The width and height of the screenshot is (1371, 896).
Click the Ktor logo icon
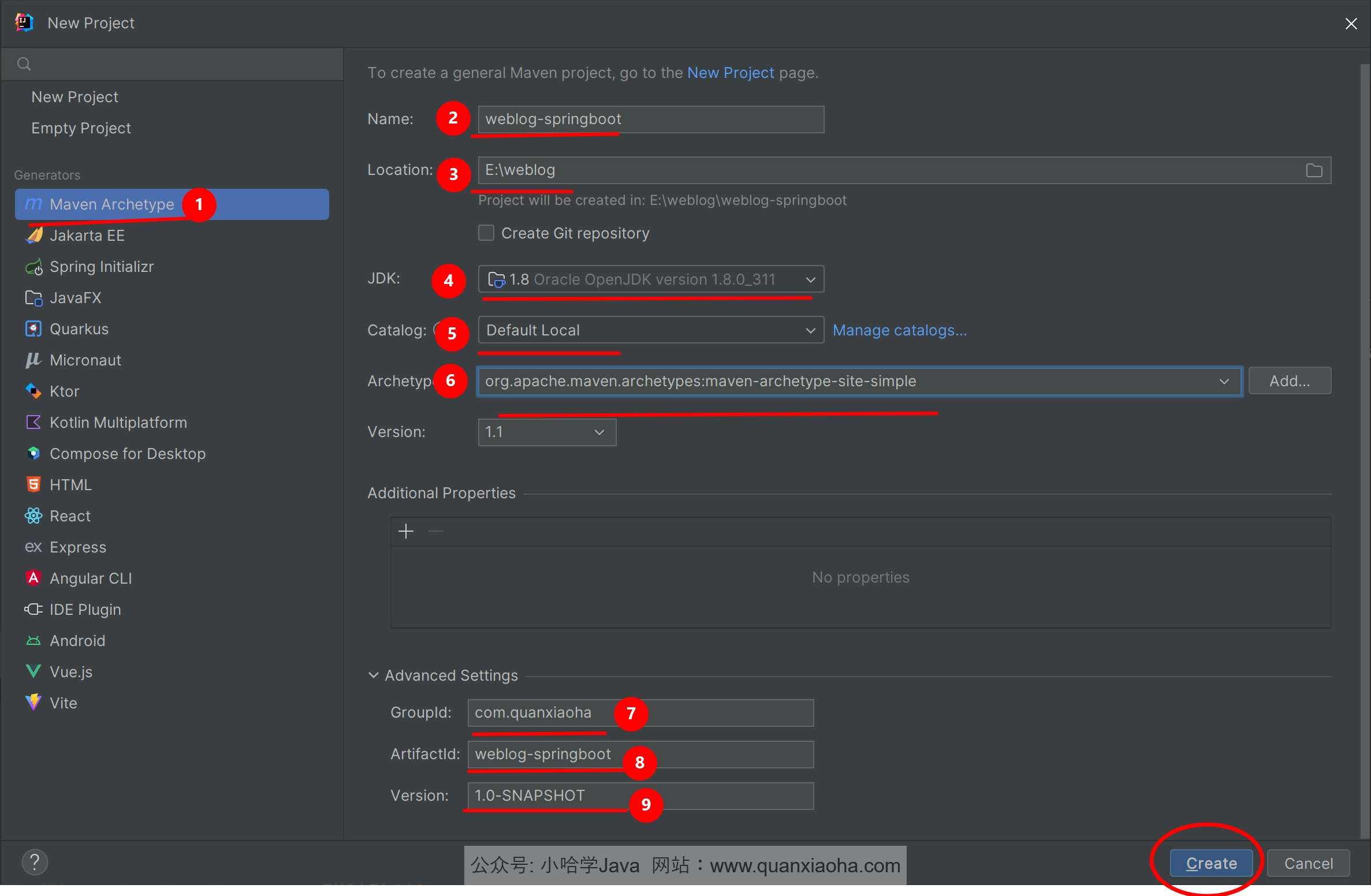point(34,391)
